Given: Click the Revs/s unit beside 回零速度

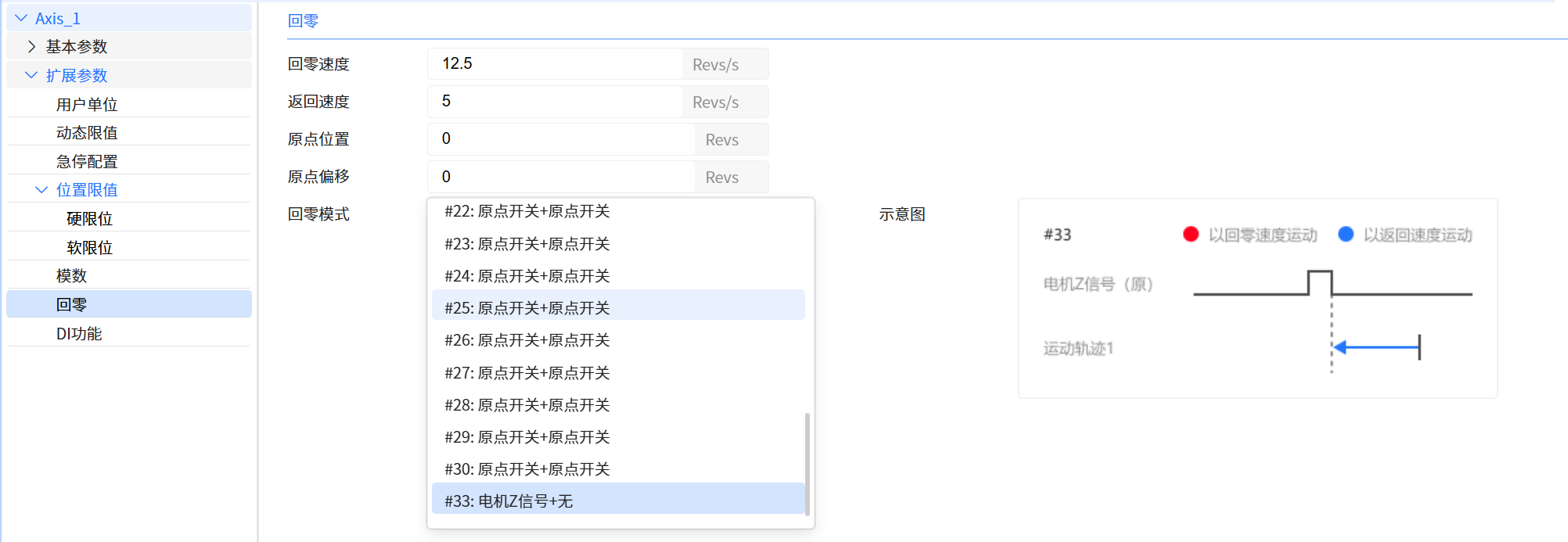Looking at the screenshot, I should click(x=715, y=64).
